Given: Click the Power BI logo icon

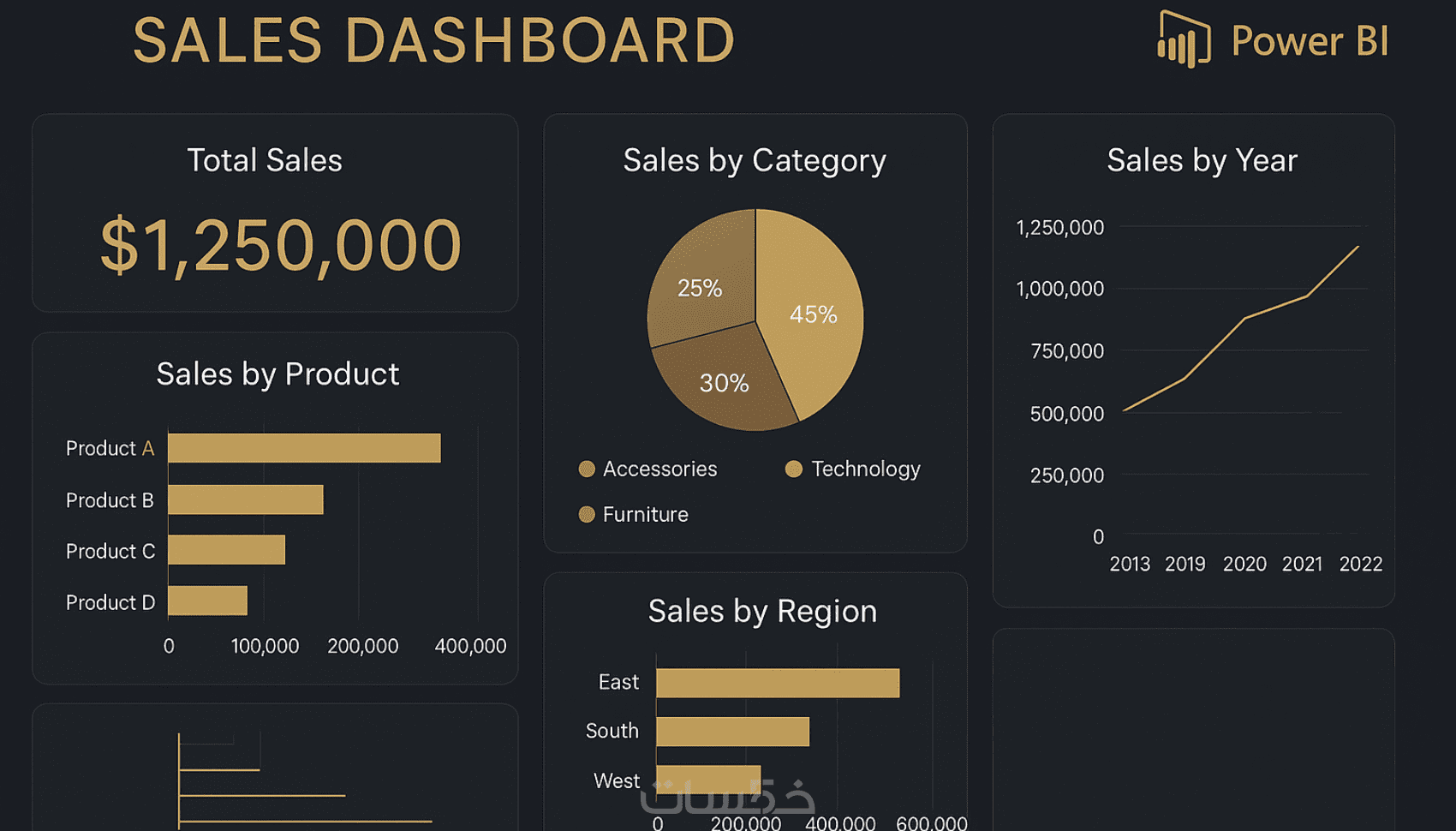Looking at the screenshot, I should click(1184, 39).
